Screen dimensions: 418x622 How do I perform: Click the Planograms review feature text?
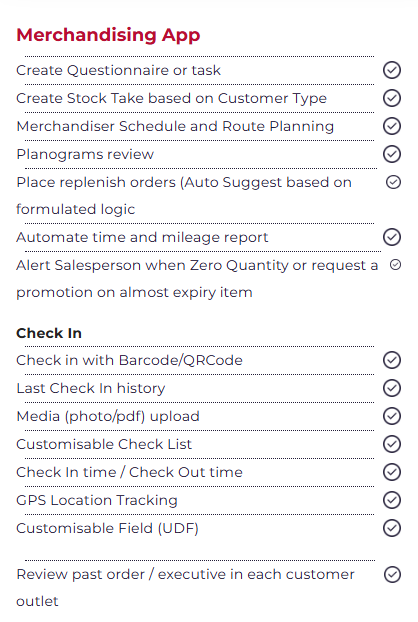pyautogui.click(x=85, y=154)
